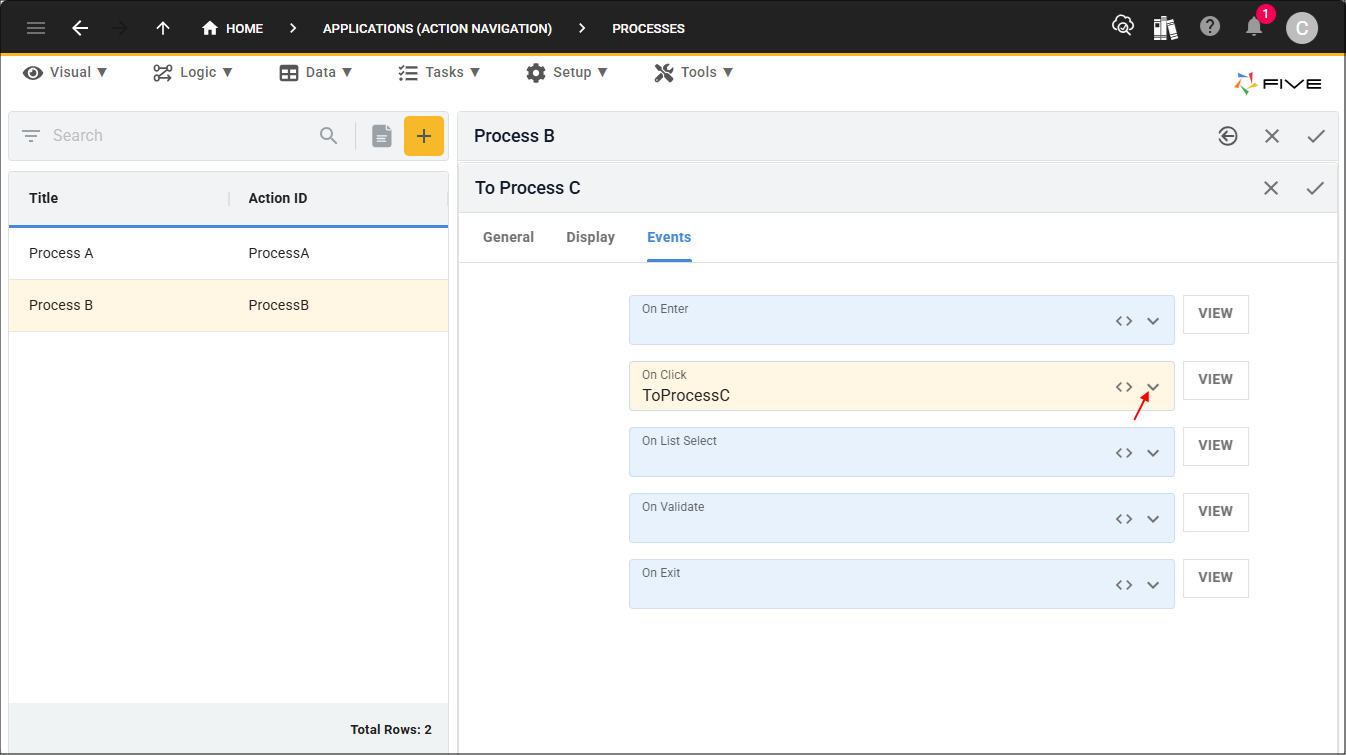This screenshot has height=755, width=1346.
Task: Click the FIVE logo
Action: tap(1278, 84)
